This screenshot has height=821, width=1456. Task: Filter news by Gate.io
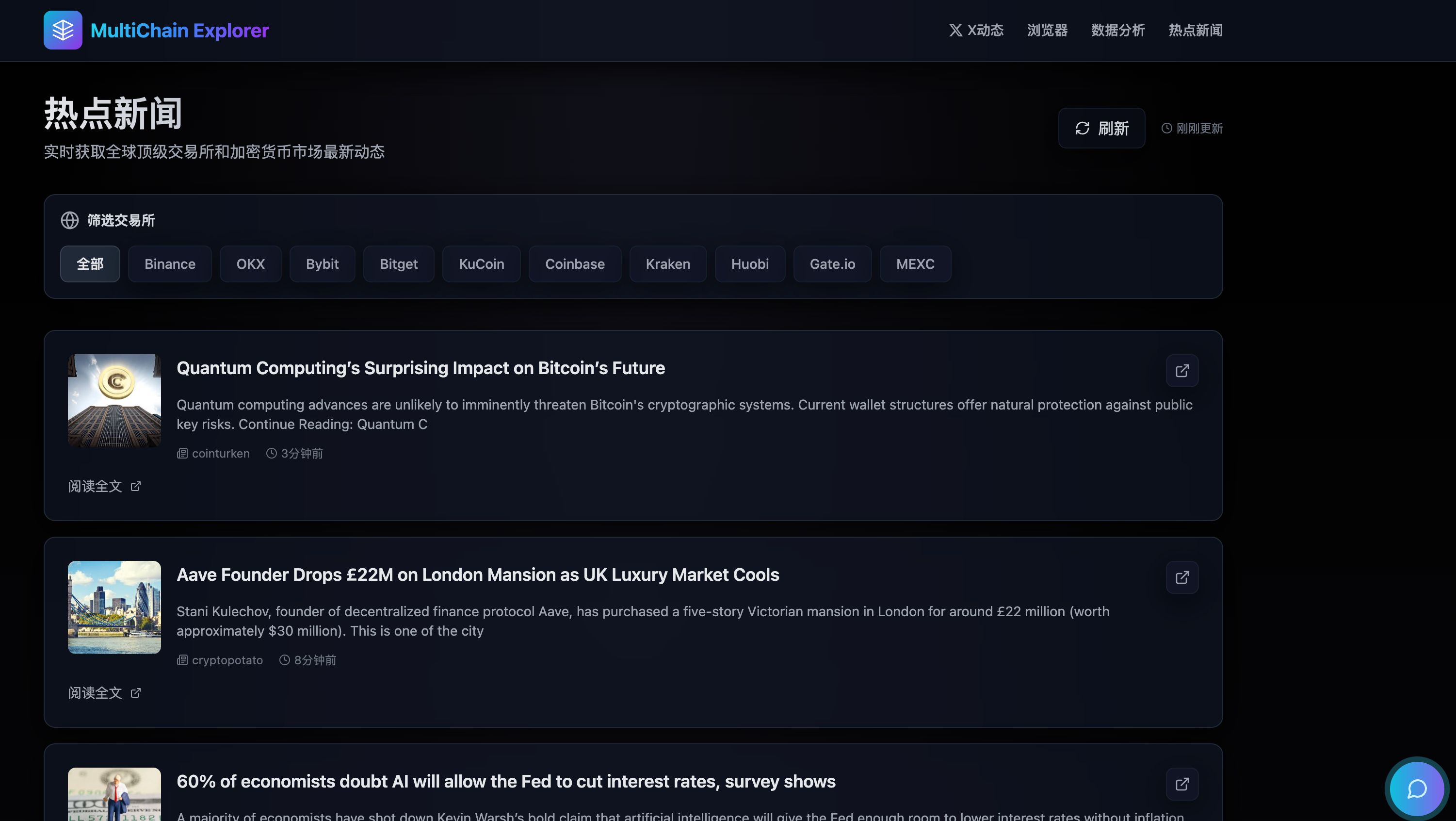(x=832, y=264)
